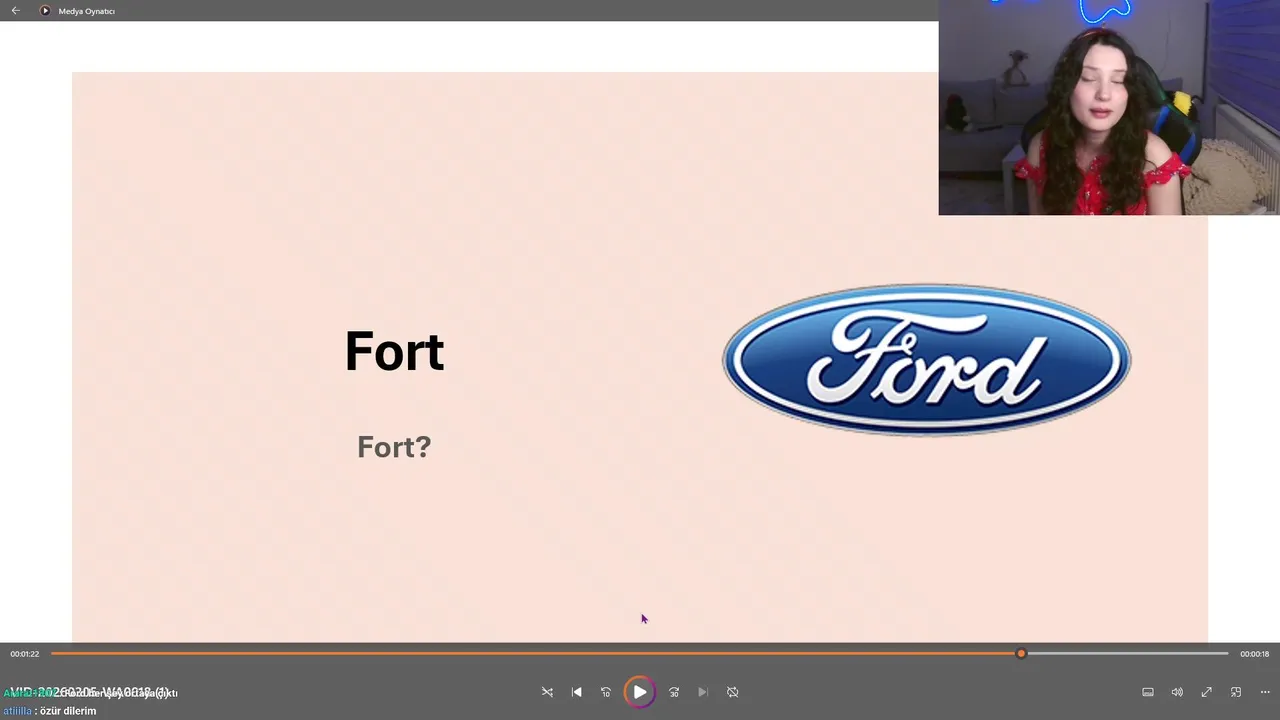The height and width of the screenshot is (720, 1280).
Task: Go to next track
Action: [703, 692]
